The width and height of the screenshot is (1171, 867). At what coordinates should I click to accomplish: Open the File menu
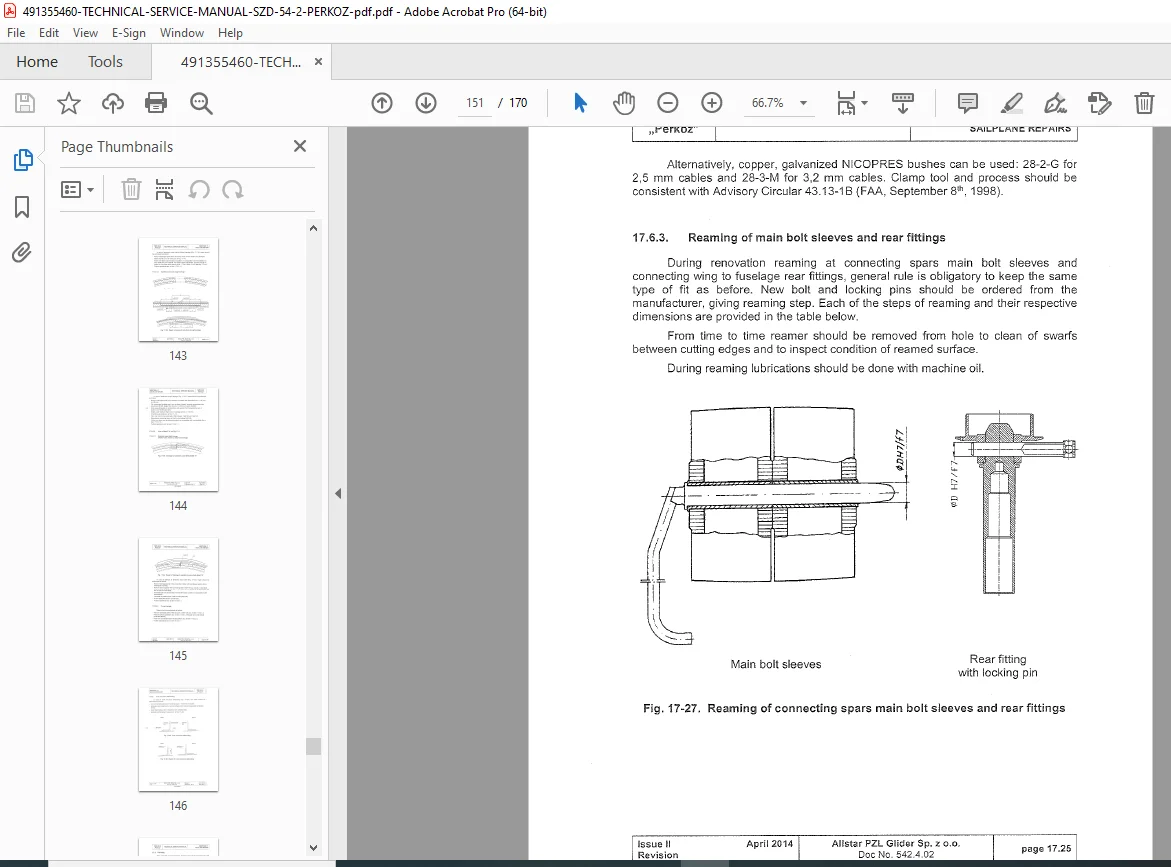(16, 33)
